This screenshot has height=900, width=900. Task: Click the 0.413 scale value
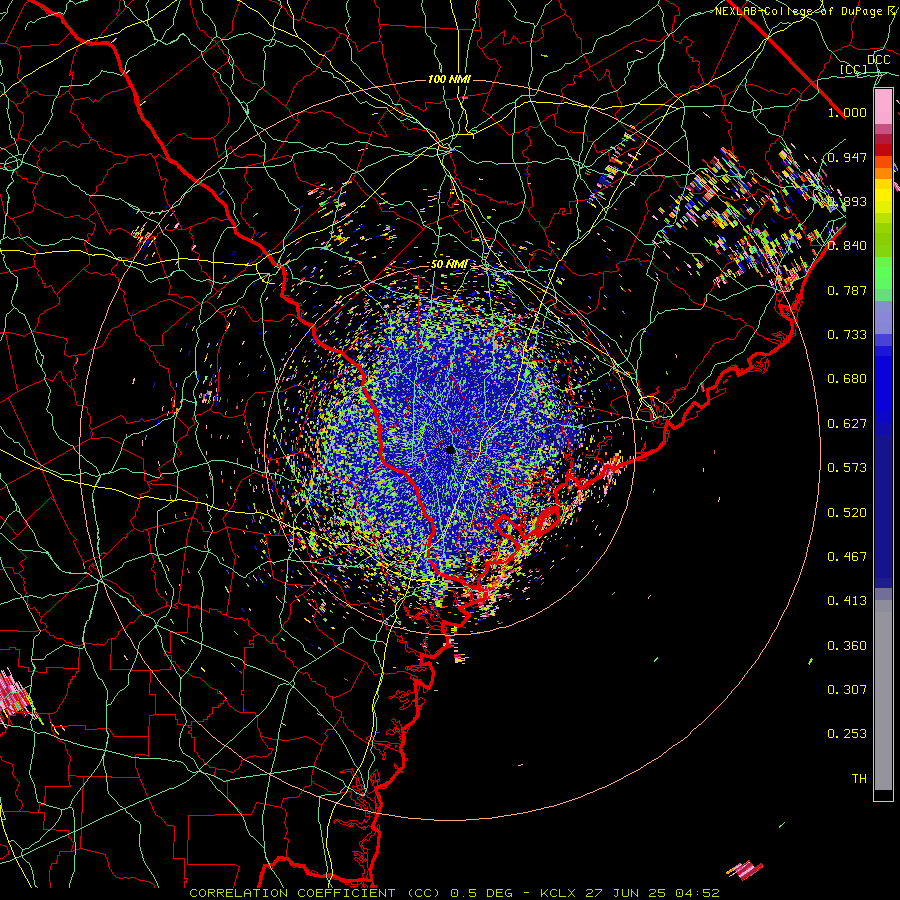(x=847, y=601)
